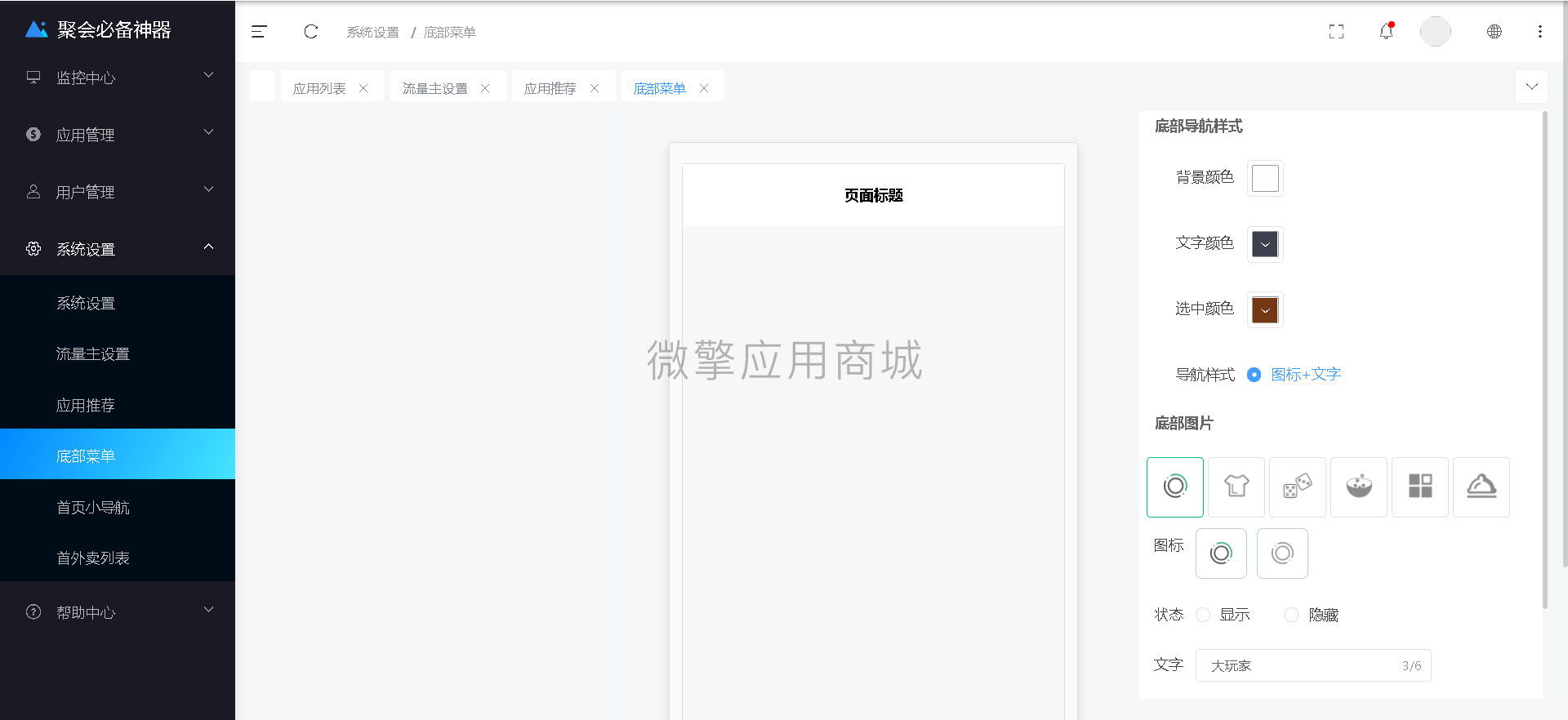Collapse the sidebar with the hamburger icon
1568x720 pixels.
[259, 32]
